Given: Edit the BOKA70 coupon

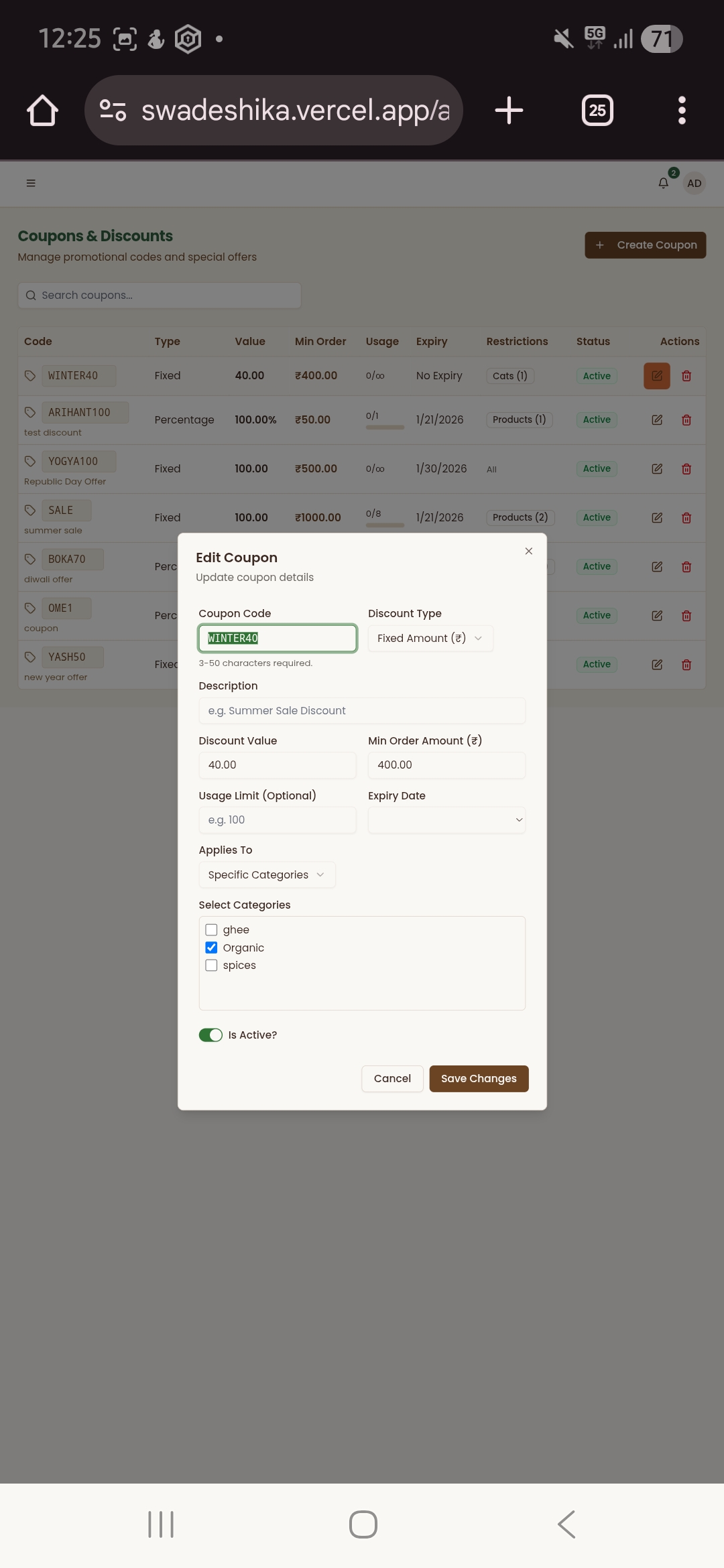Looking at the screenshot, I should 657,567.
